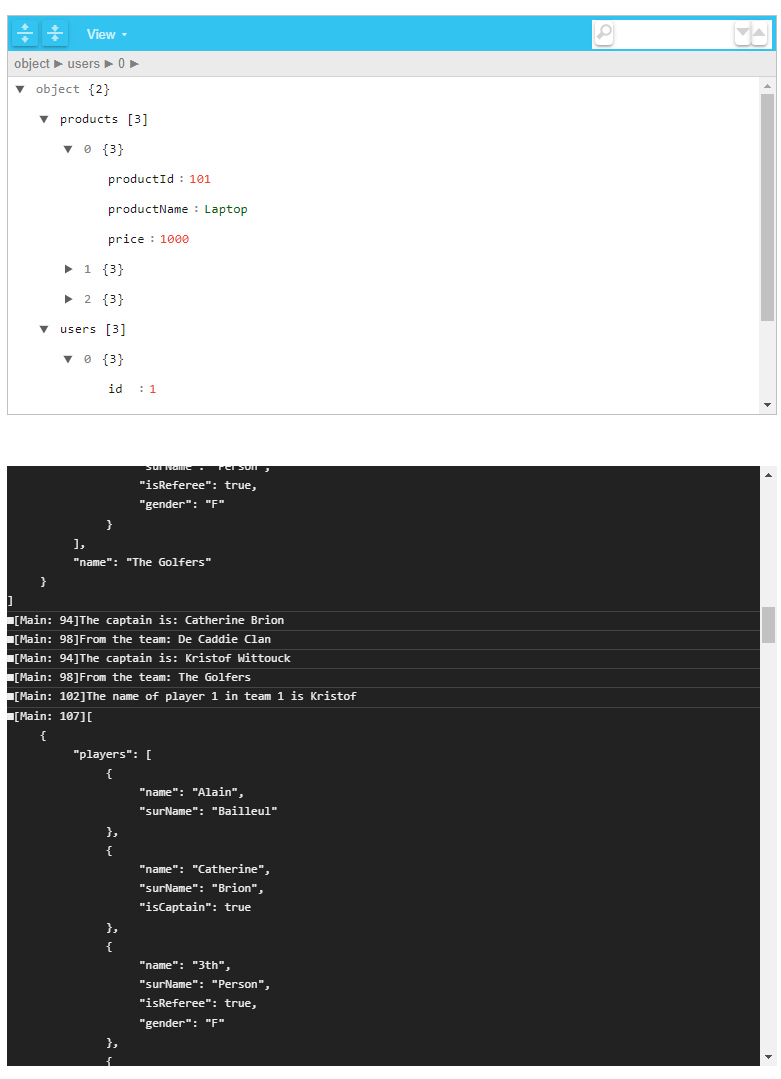Click 'users' in the breadcrumb path
This screenshot has width=781, height=1079.
pyautogui.click(x=84, y=64)
